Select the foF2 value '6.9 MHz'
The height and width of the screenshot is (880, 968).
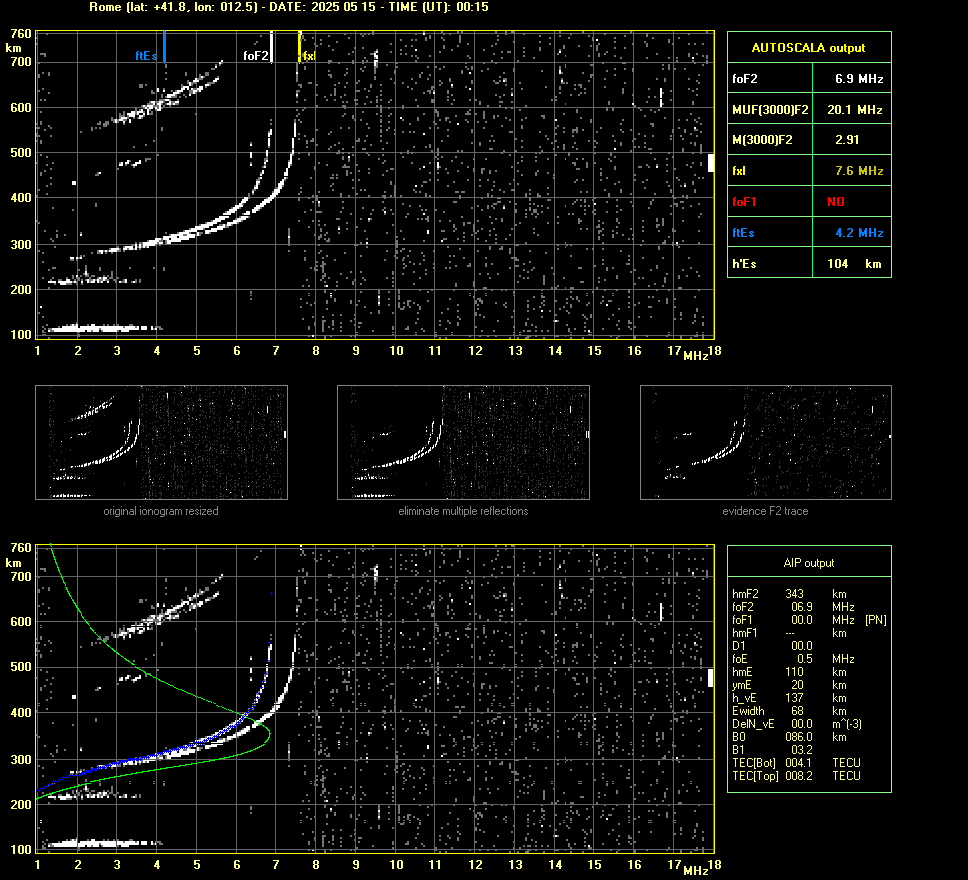pyautogui.click(x=859, y=79)
